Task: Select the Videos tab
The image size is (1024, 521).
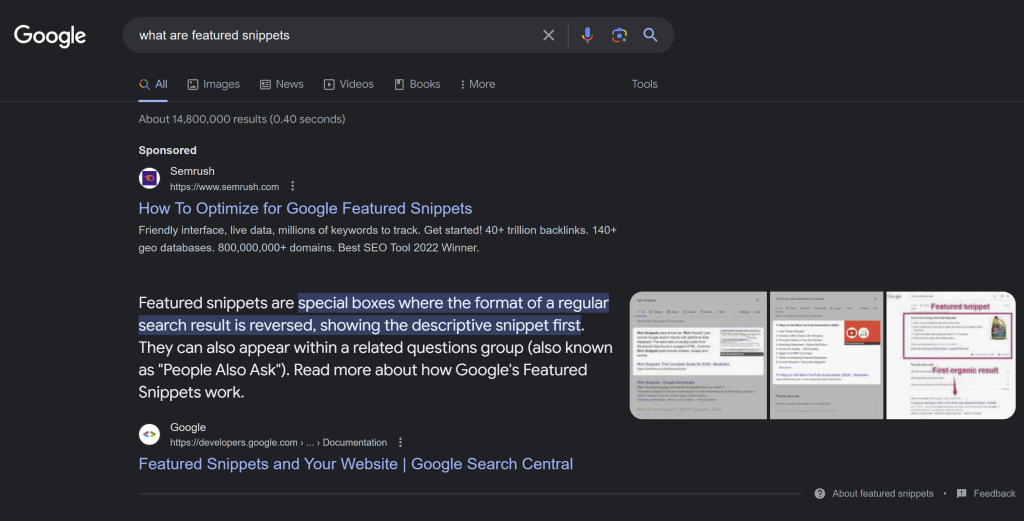Action: pos(347,84)
